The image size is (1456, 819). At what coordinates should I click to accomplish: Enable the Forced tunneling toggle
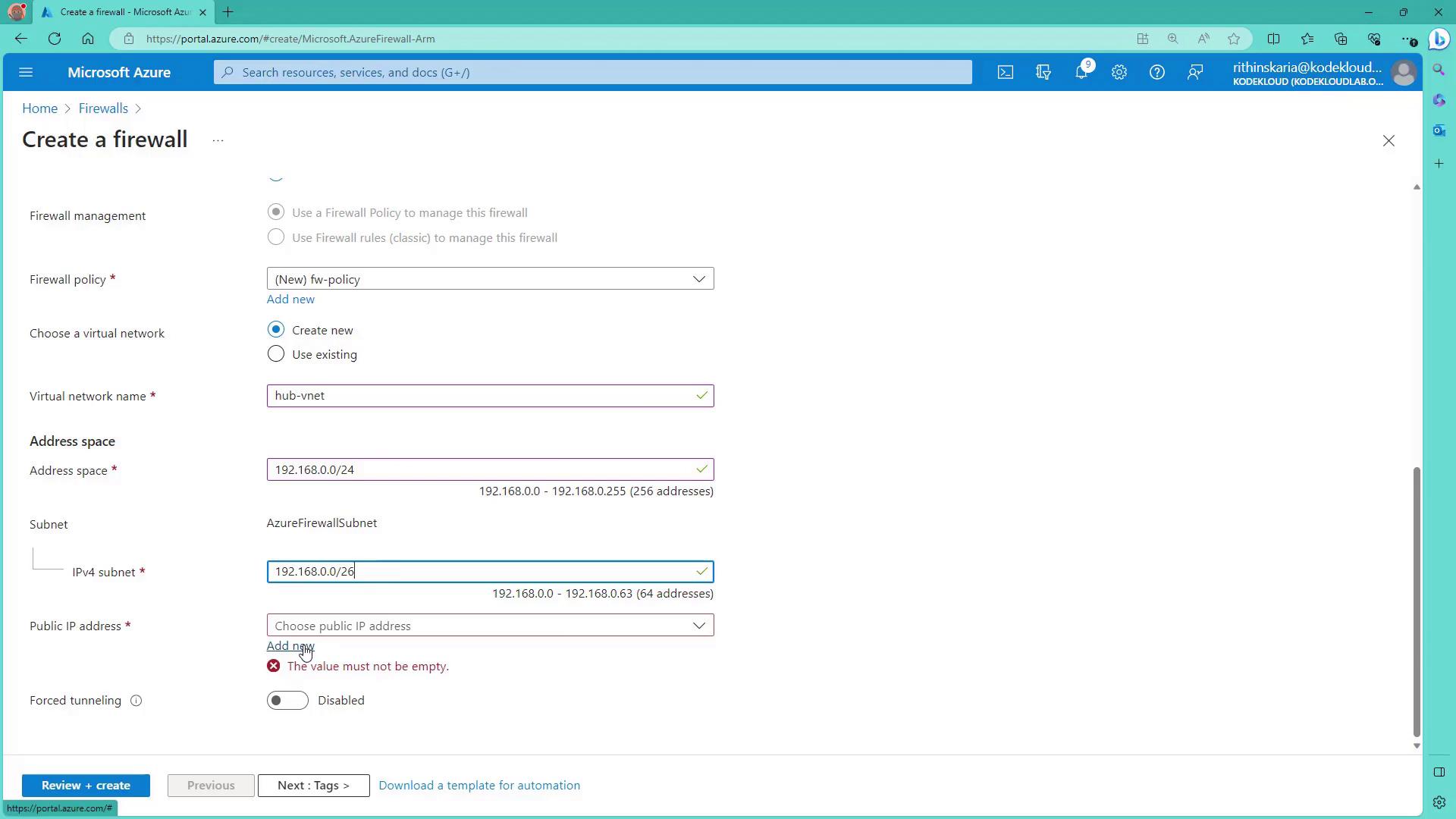coord(287,701)
